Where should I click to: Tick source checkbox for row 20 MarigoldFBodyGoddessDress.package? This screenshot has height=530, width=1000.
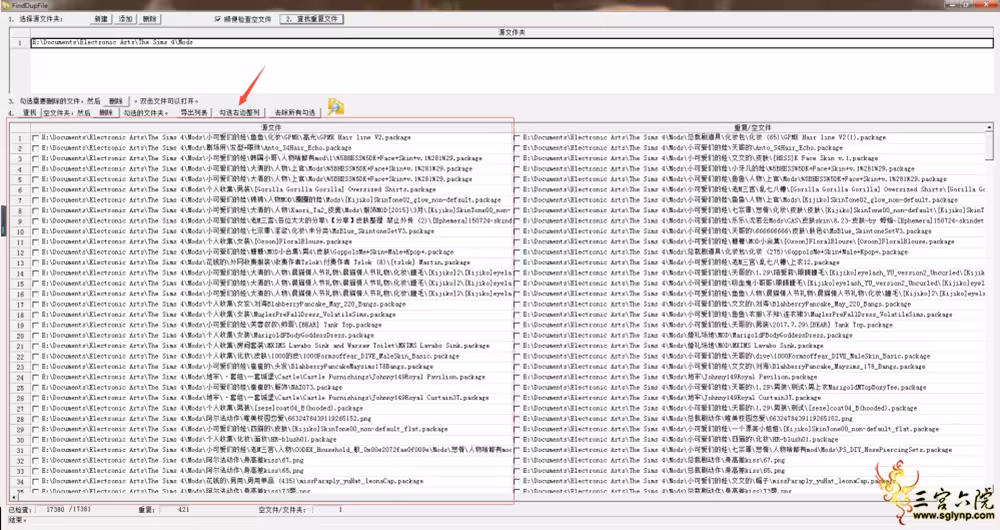pyautogui.click(x=36, y=335)
